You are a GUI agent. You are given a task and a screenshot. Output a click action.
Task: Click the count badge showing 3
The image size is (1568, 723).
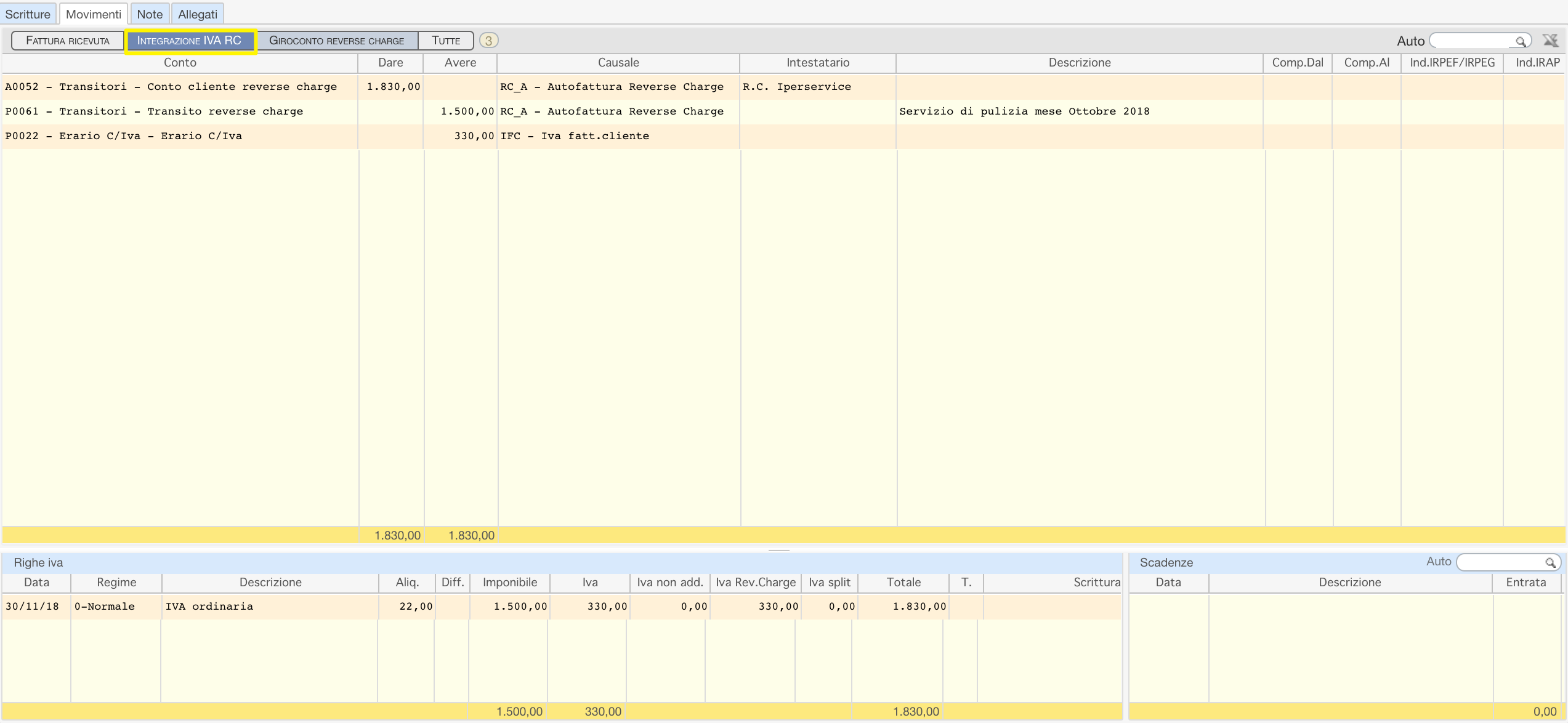click(488, 41)
